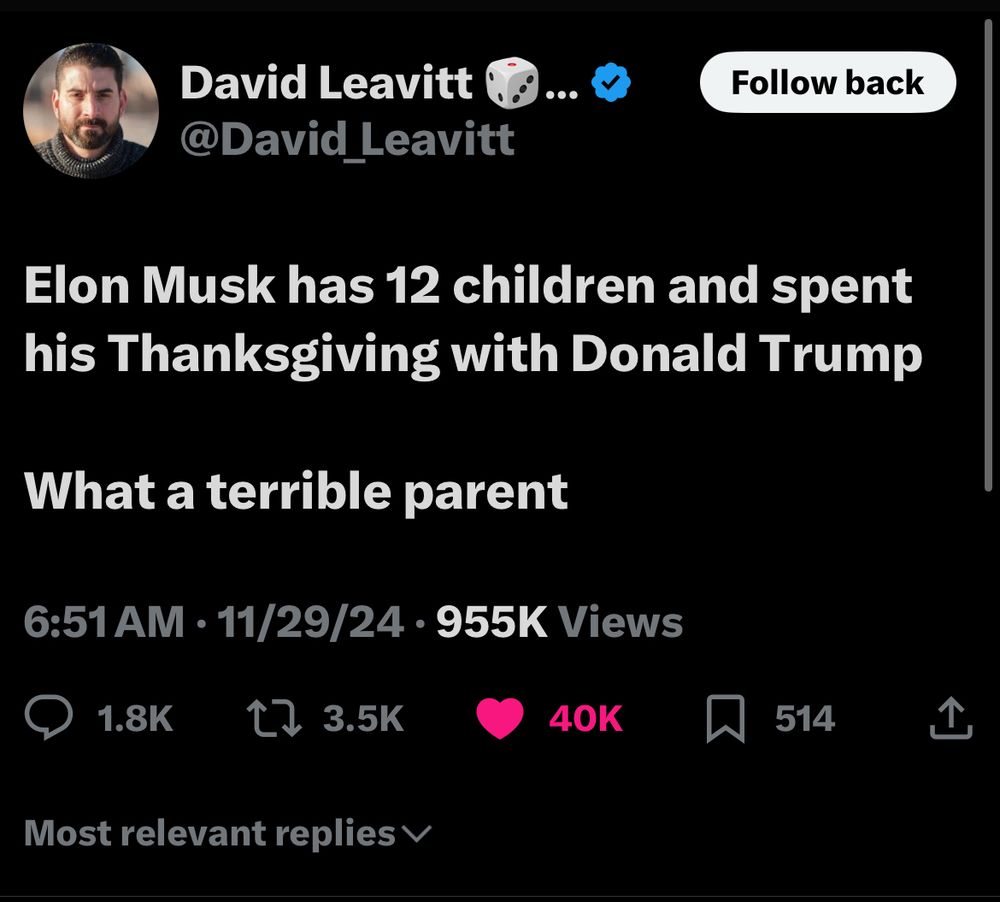
Task: Unlike the tweet via the pink heart
Action: 501,718
